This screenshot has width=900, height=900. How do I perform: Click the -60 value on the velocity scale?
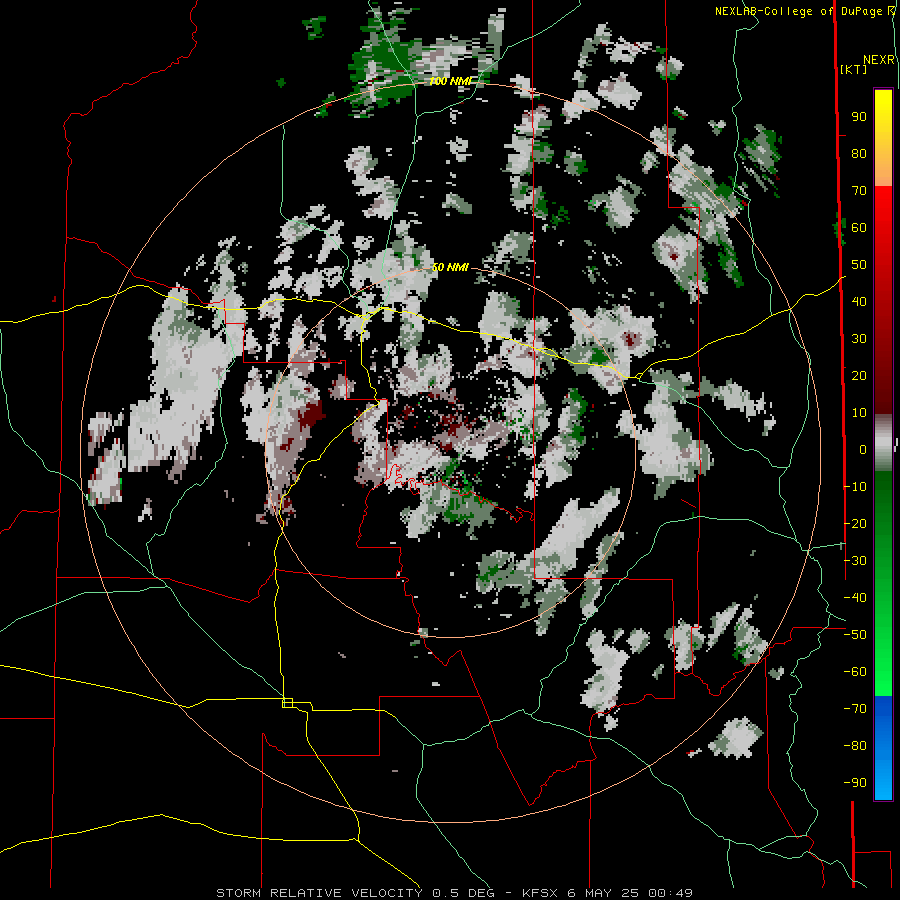855,672
